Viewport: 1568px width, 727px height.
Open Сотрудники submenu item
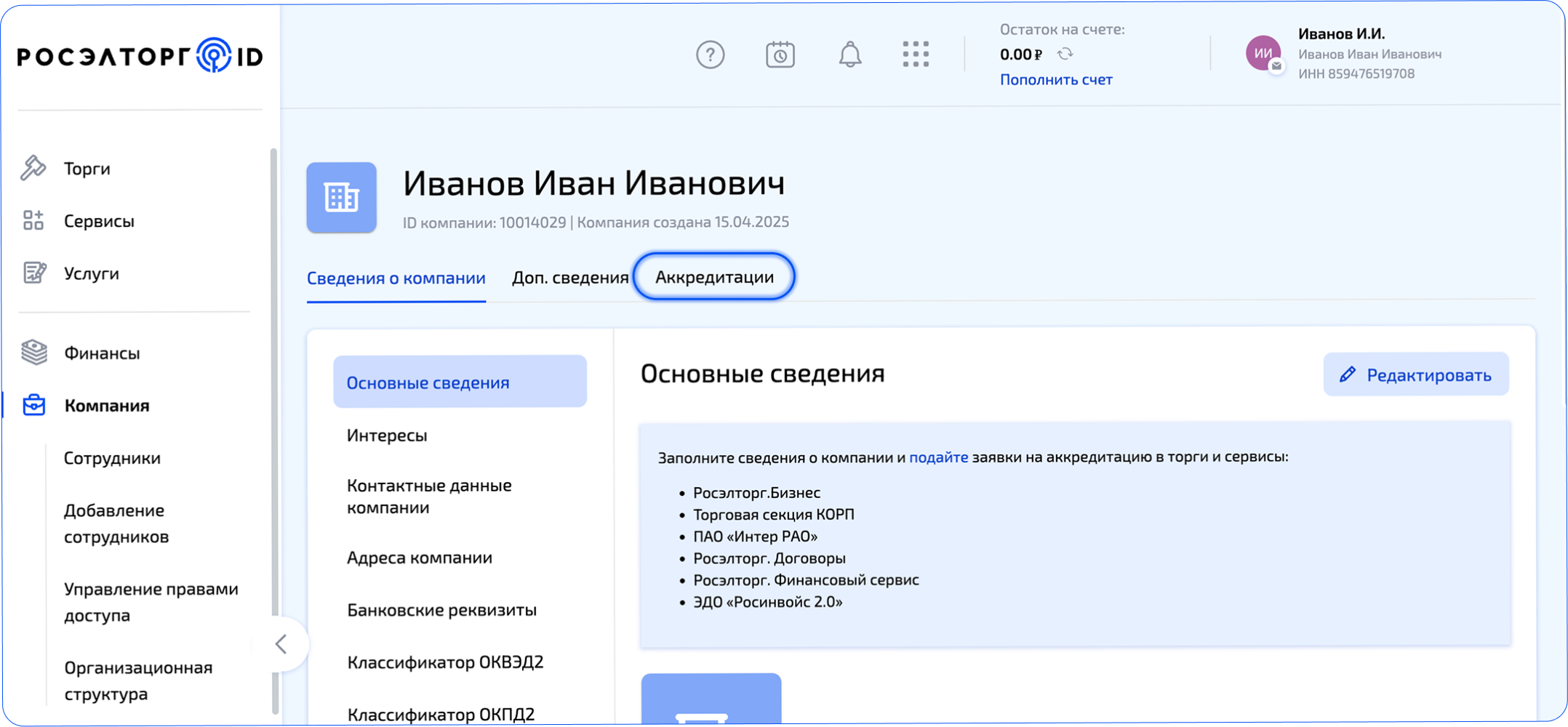click(112, 458)
